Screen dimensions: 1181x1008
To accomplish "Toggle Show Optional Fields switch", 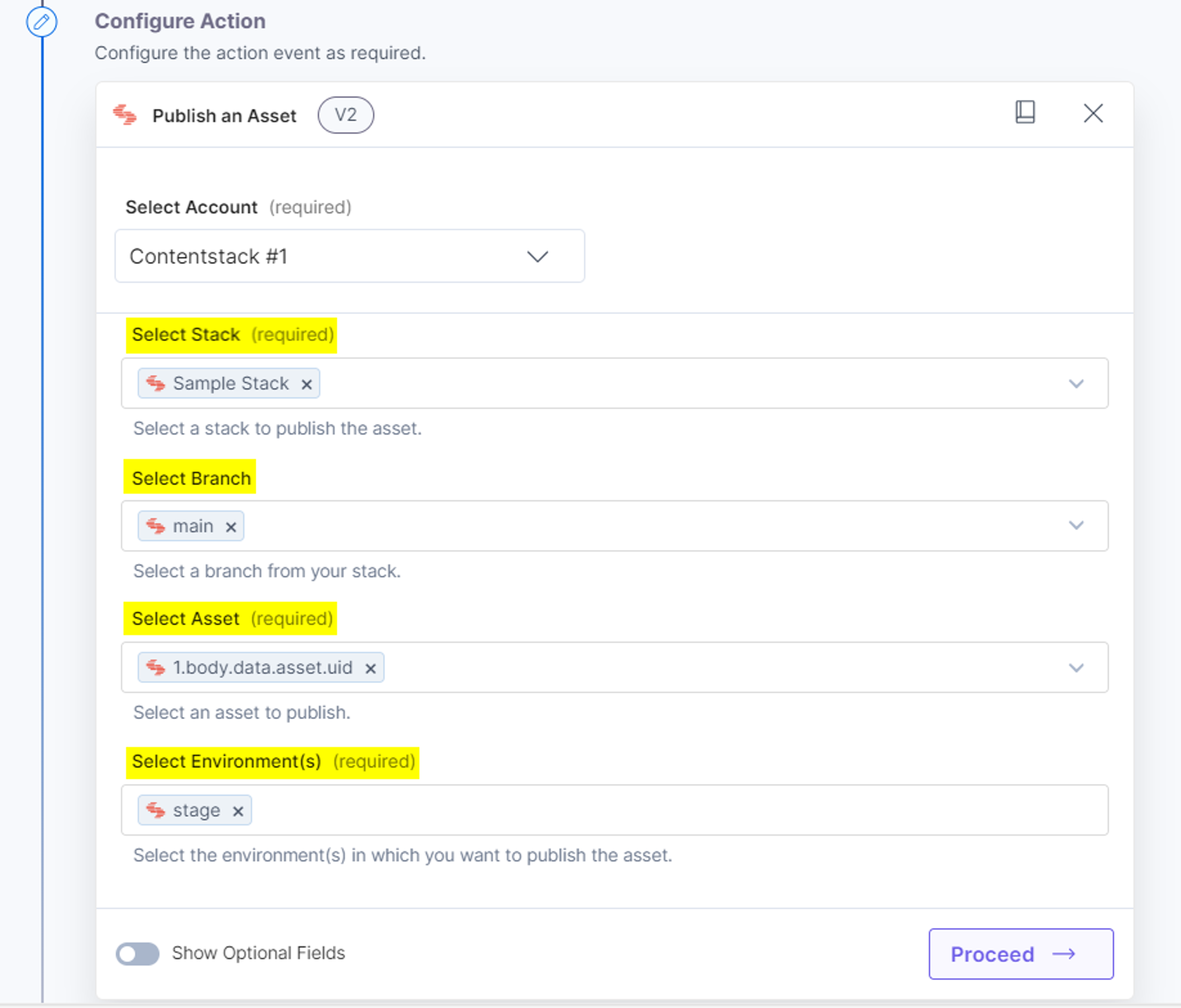I will pos(137,953).
